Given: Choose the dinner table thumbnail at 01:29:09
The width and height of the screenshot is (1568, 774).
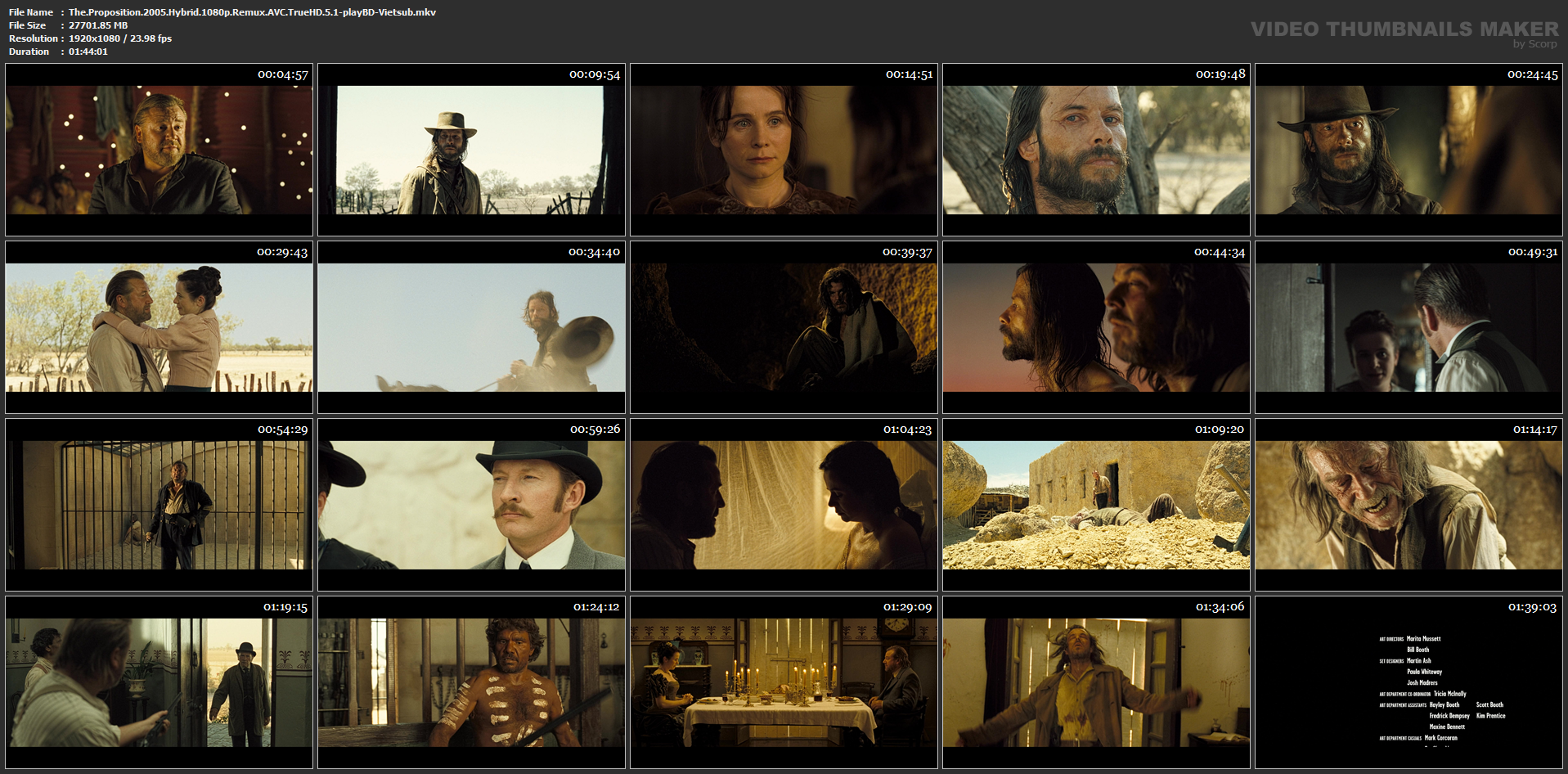Looking at the screenshot, I should [x=784, y=682].
